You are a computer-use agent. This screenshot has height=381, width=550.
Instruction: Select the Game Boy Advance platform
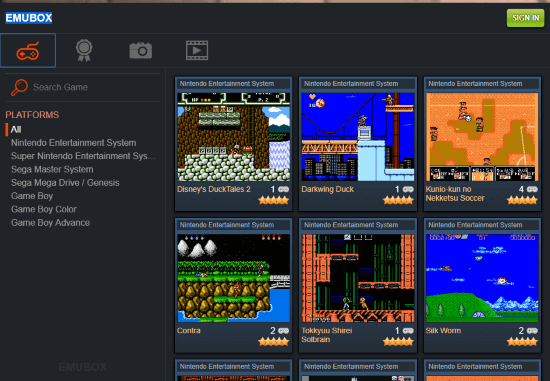click(50, 223)
